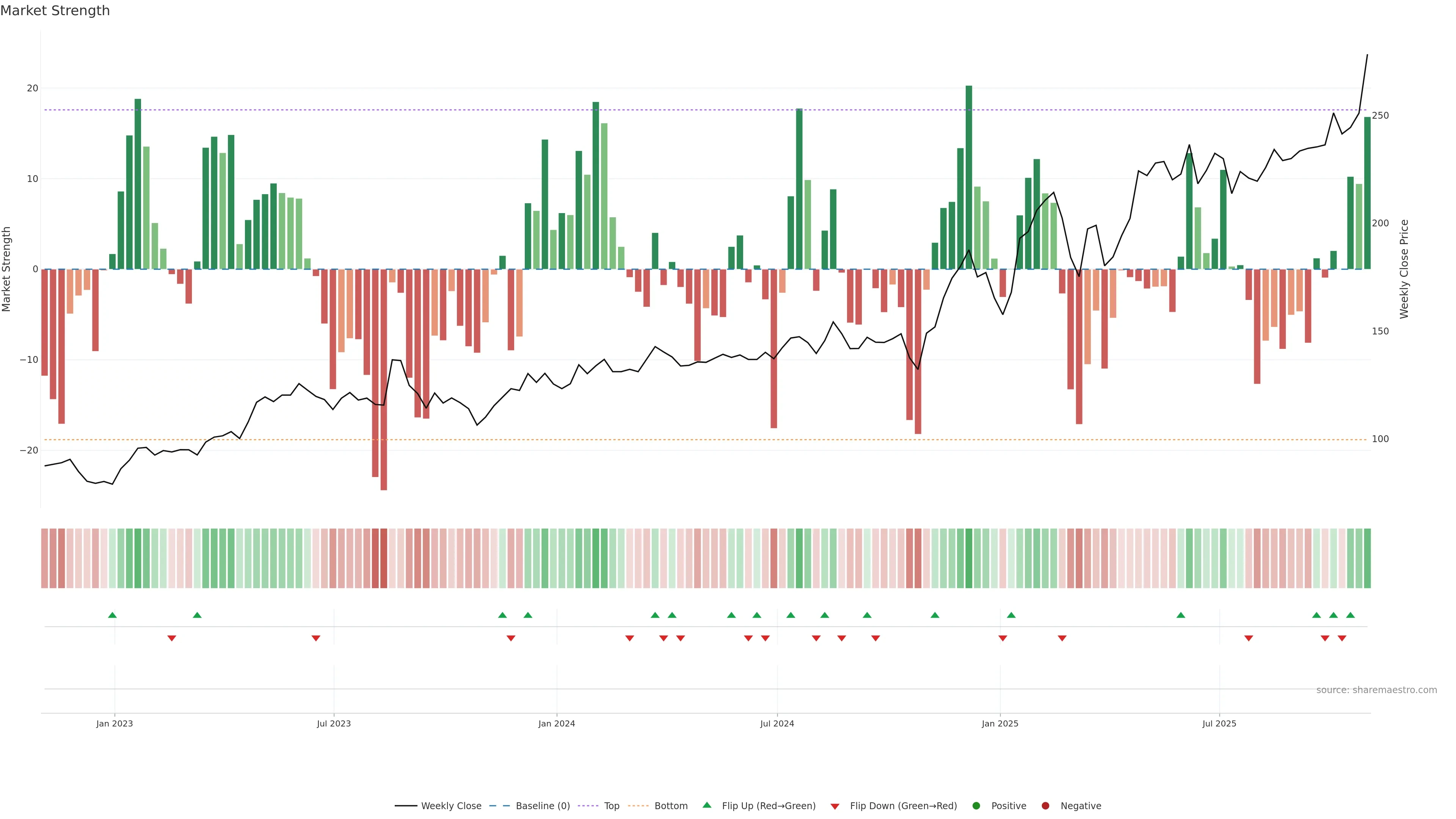Click the Jan 2023 x-axis label
The width and height of the screenshot is (1456, 819).
pos(114,723)
